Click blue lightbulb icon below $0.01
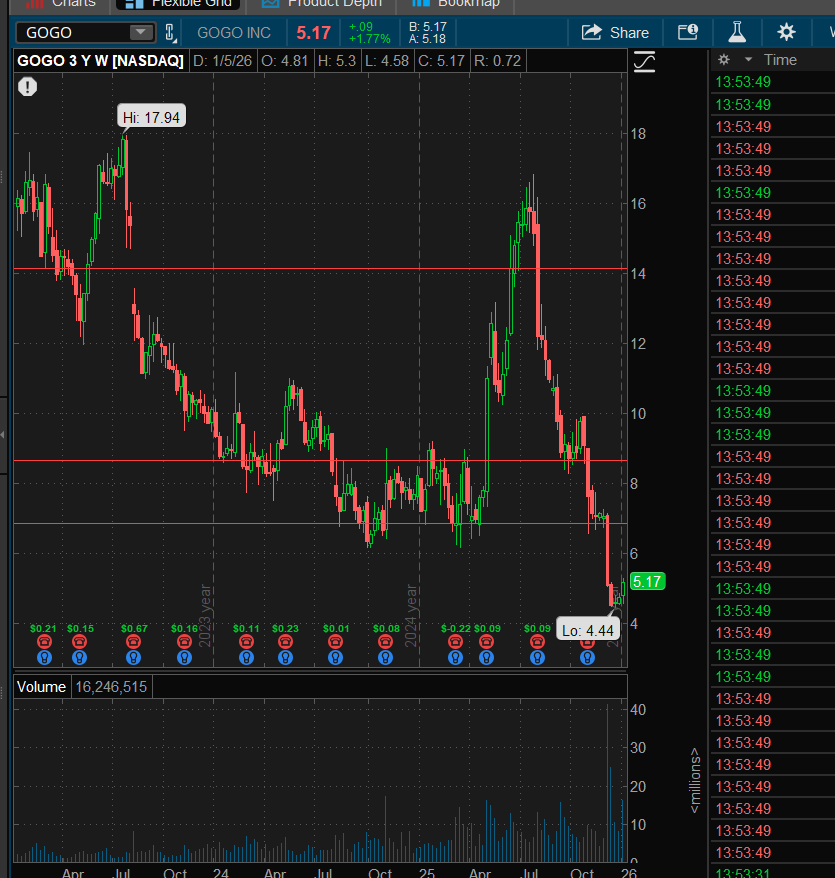The image size is (835, 878). pyautogui.click(x=335, y=657)
